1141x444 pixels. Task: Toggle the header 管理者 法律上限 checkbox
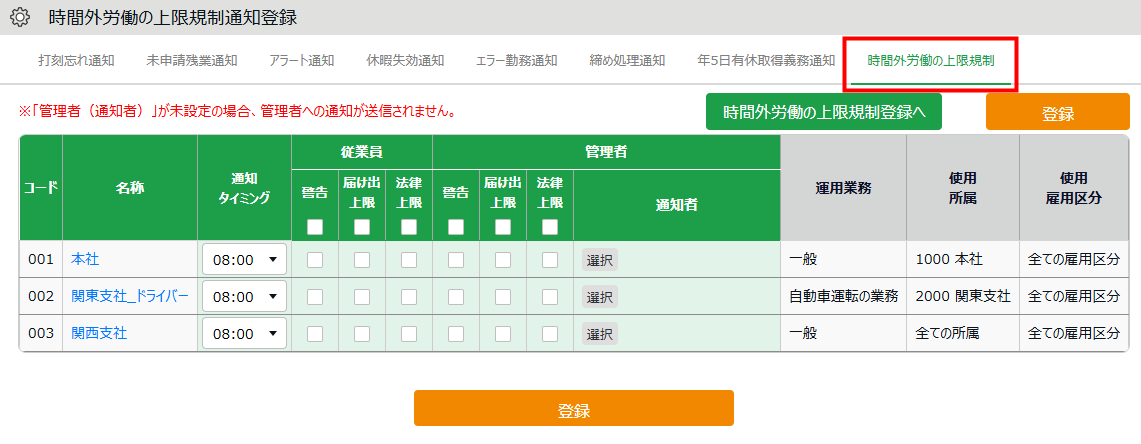click(x=550, y=227)
